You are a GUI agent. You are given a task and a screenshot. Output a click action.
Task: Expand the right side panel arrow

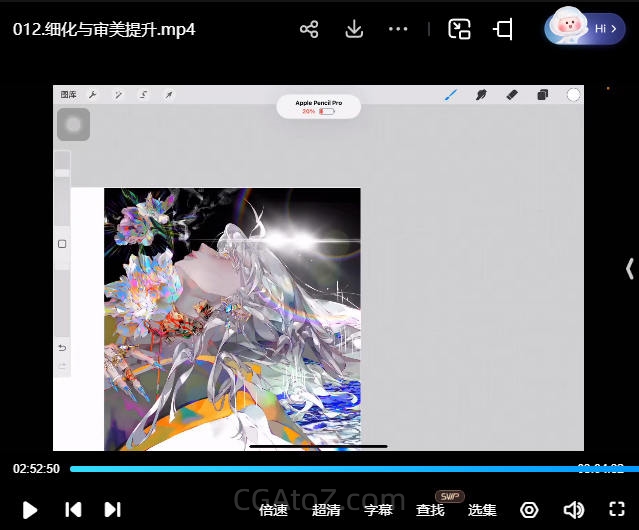[x=629, y=268]
